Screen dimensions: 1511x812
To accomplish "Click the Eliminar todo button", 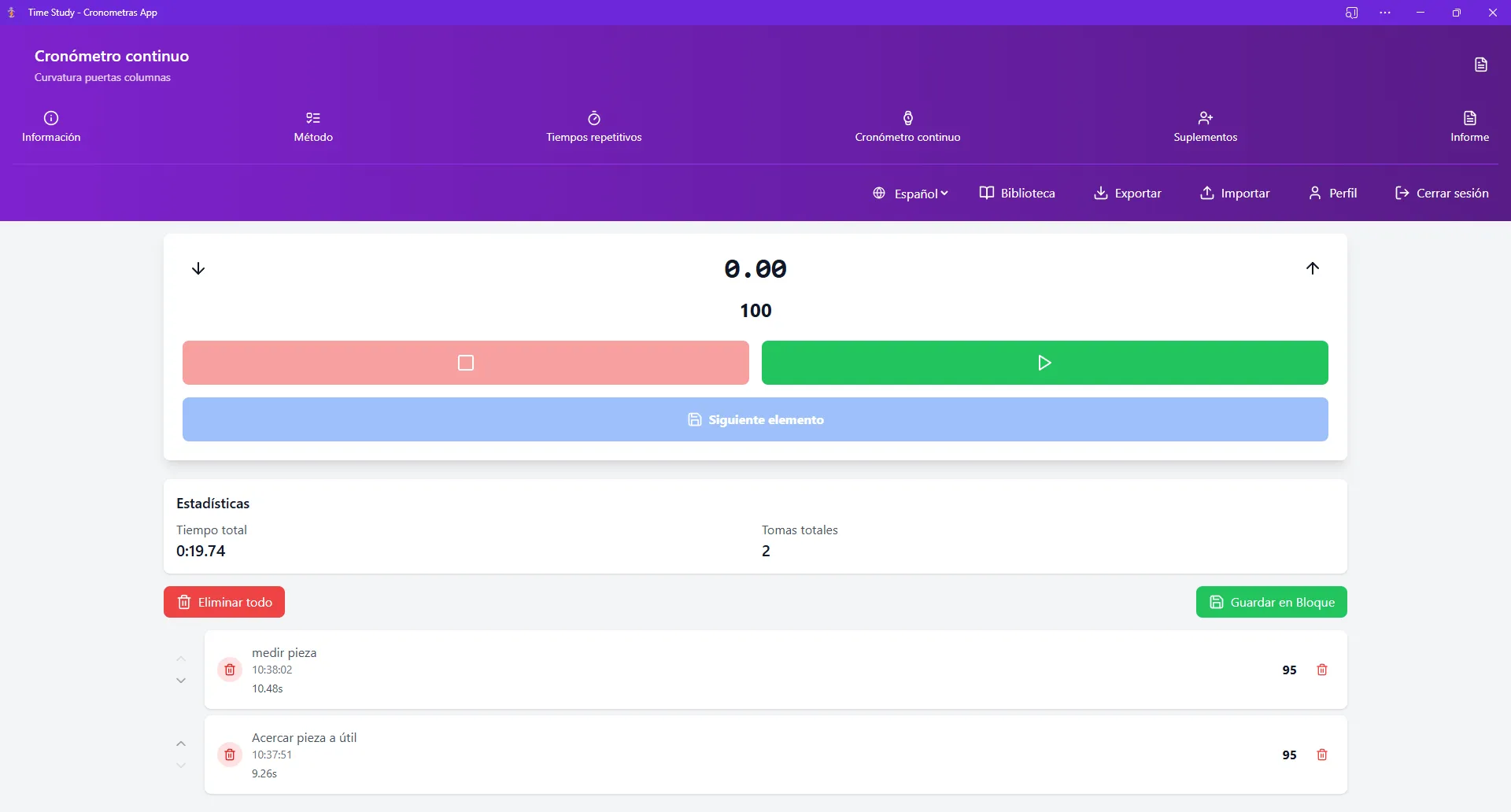I will [224, 602].
